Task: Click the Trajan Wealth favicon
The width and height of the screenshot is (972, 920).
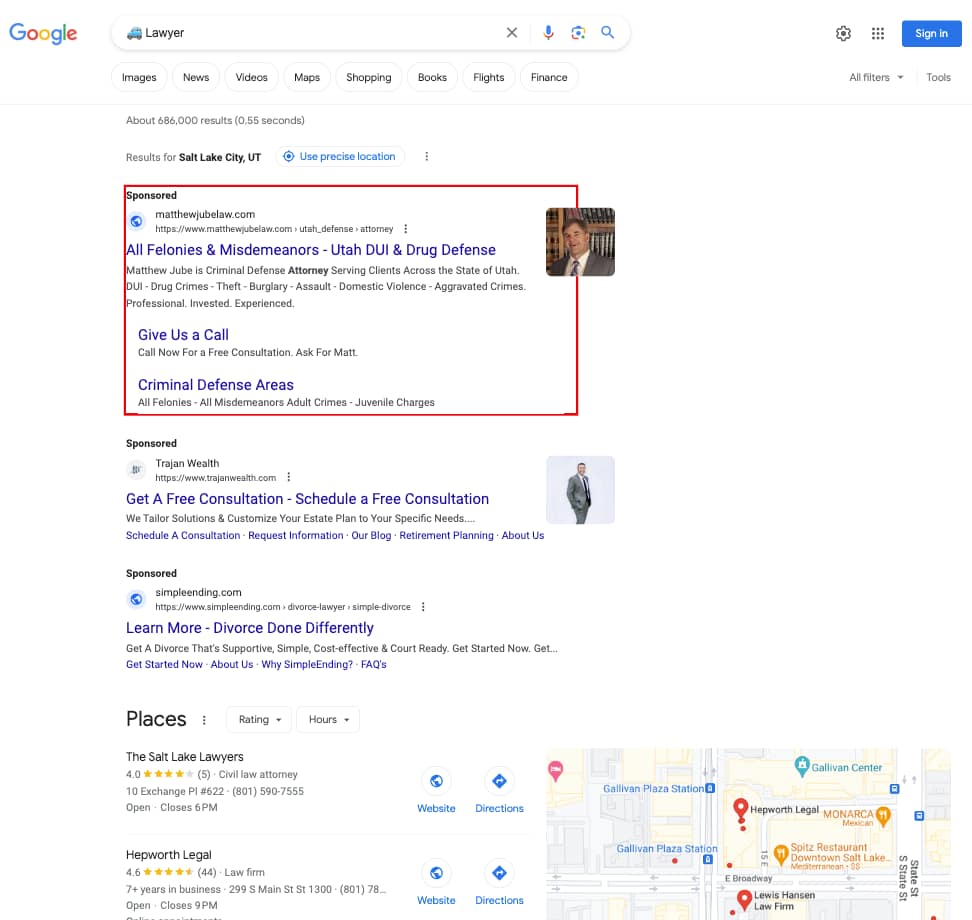Action: tap(136, 470)
